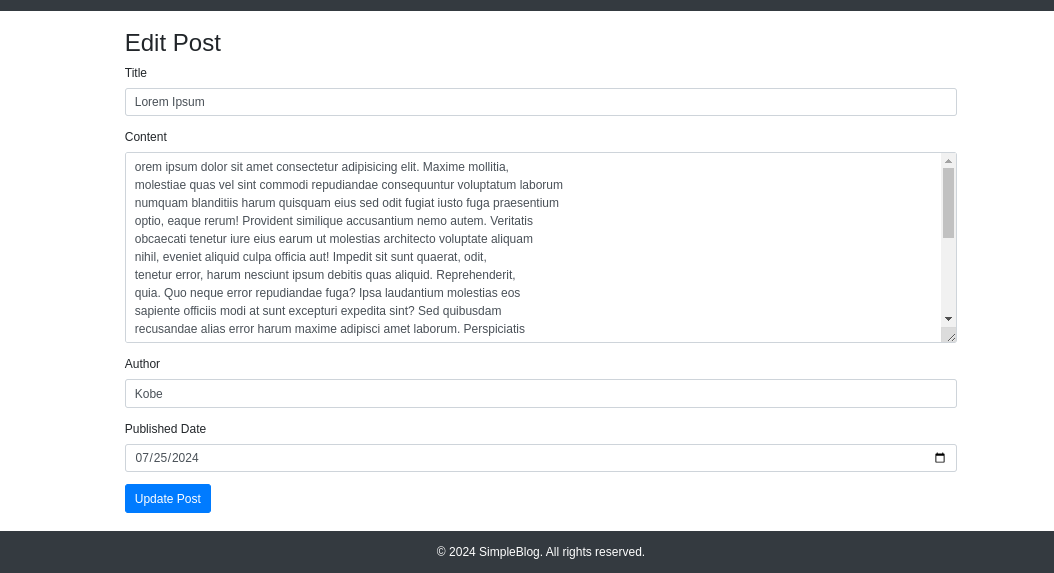The height and width of the screenshot is (573, 1054).
Task: Click the Content label
Action: pyautogui.click(x=146, y=137)
